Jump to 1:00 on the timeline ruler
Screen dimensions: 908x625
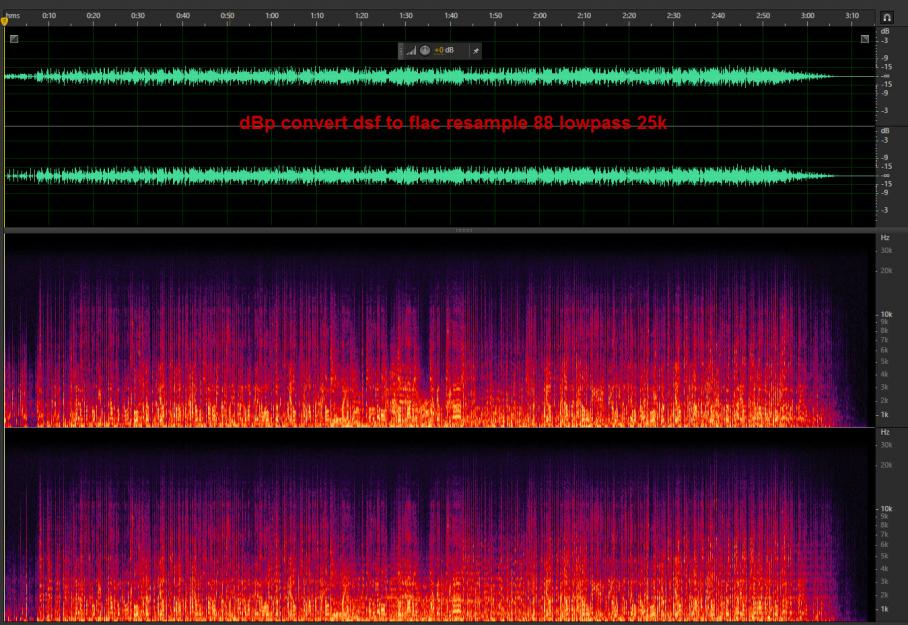coord(271,16)
